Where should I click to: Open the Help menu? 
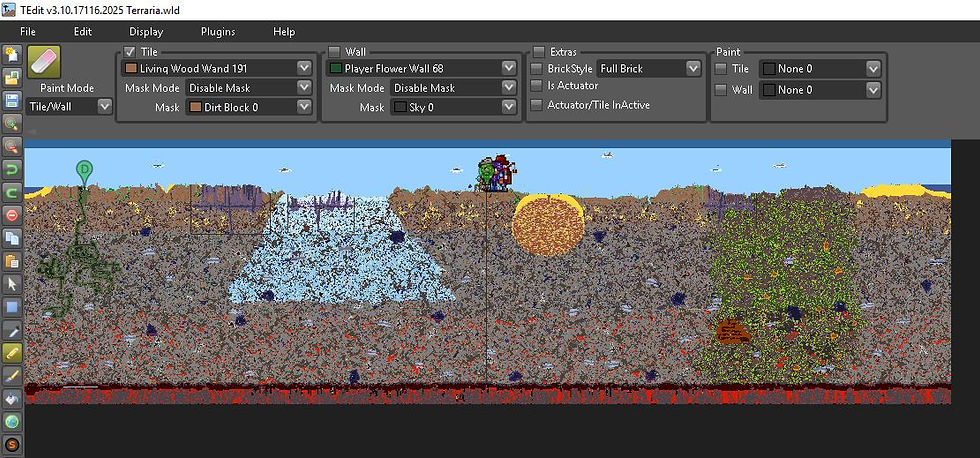point(284,31)
